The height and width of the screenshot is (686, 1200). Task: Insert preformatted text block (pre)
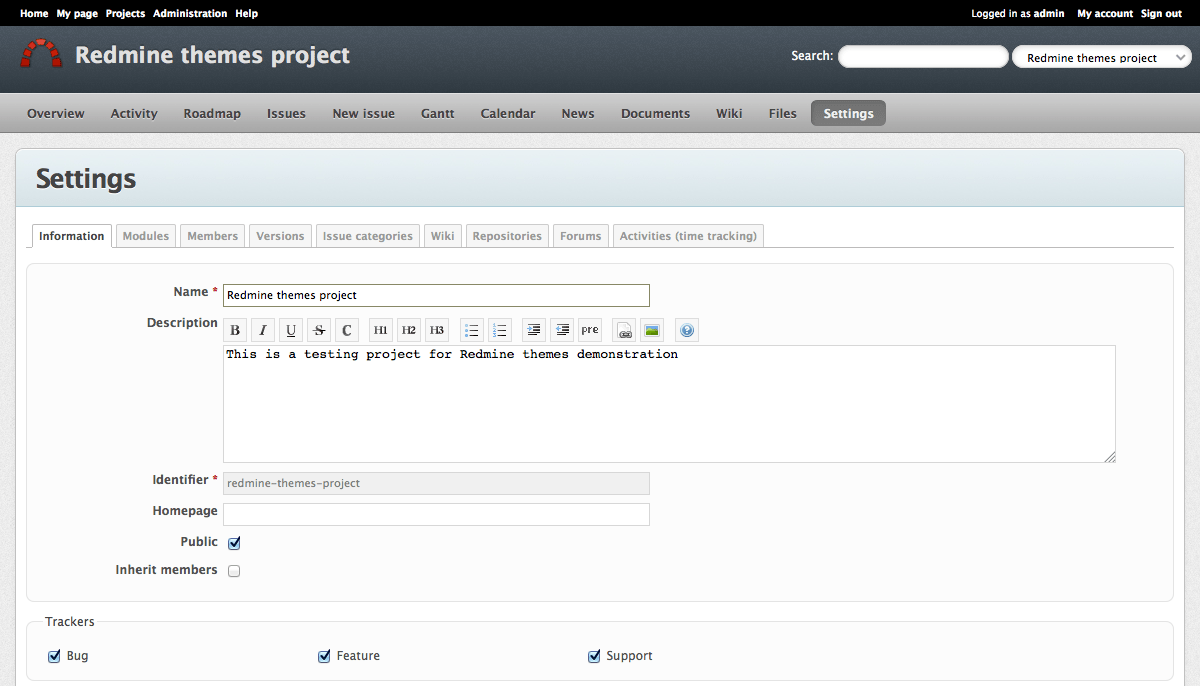(x=590, y=330)
